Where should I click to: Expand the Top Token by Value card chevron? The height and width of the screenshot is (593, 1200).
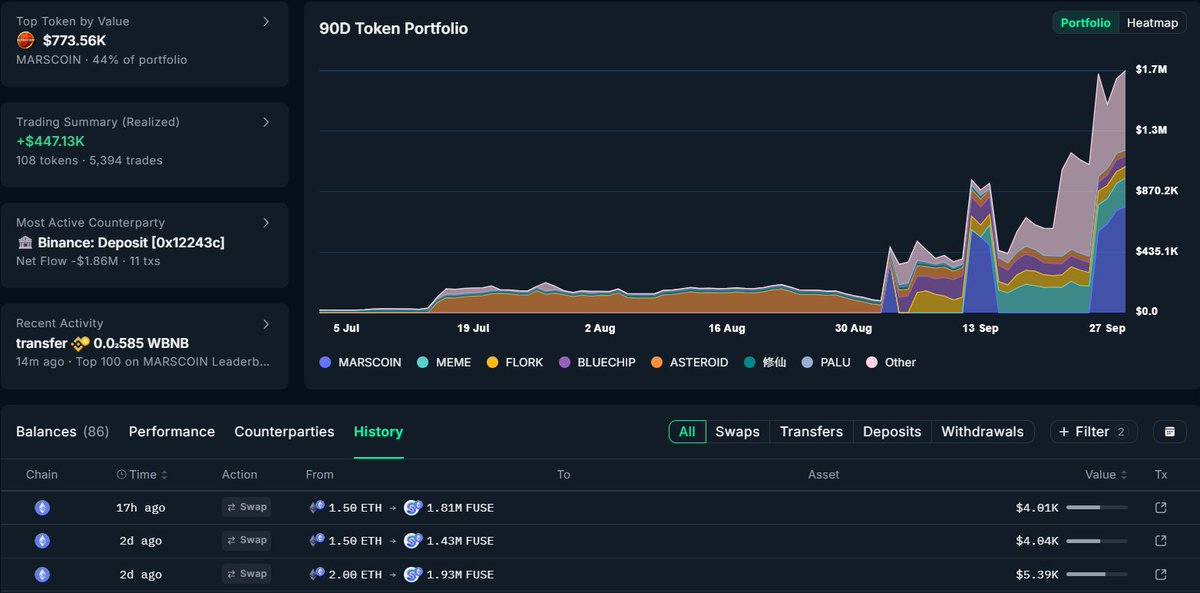(266, 21)
